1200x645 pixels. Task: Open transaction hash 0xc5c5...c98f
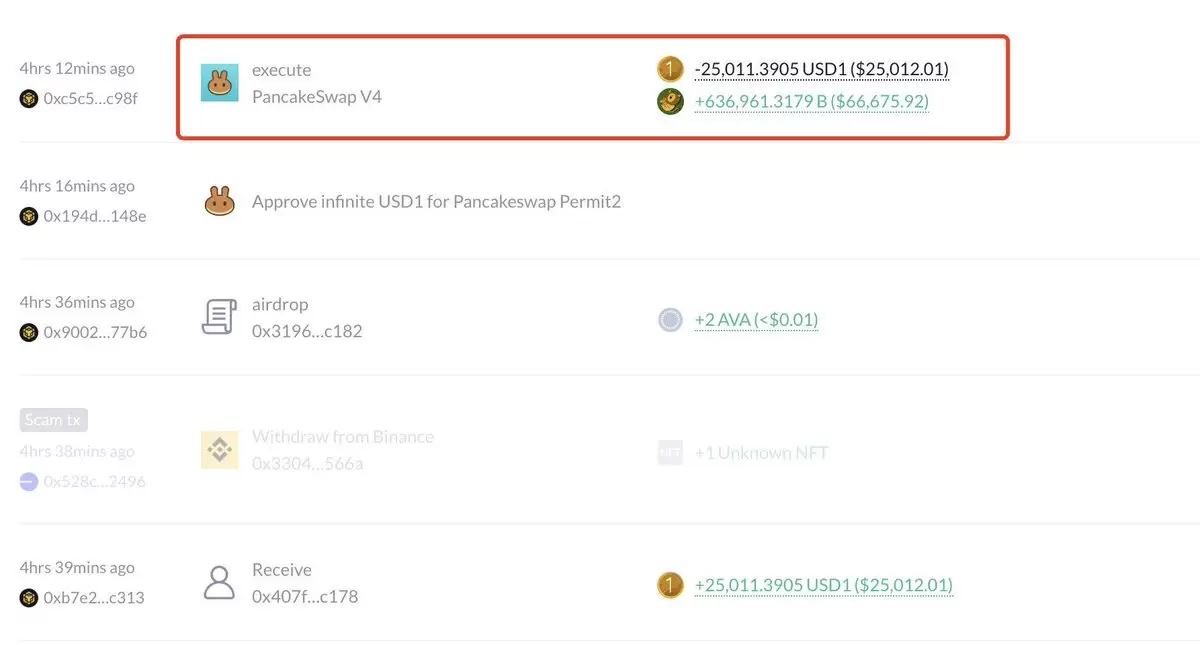coord(91,99)
